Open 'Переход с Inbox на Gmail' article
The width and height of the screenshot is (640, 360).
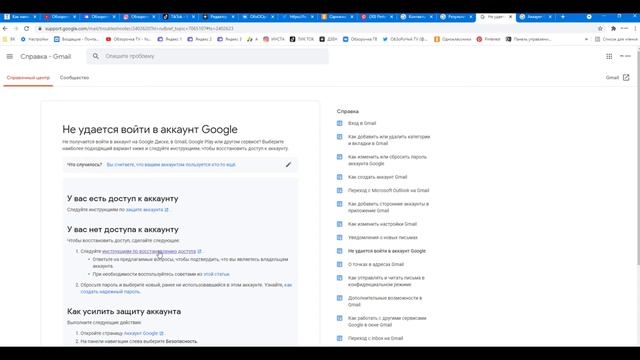376,338
